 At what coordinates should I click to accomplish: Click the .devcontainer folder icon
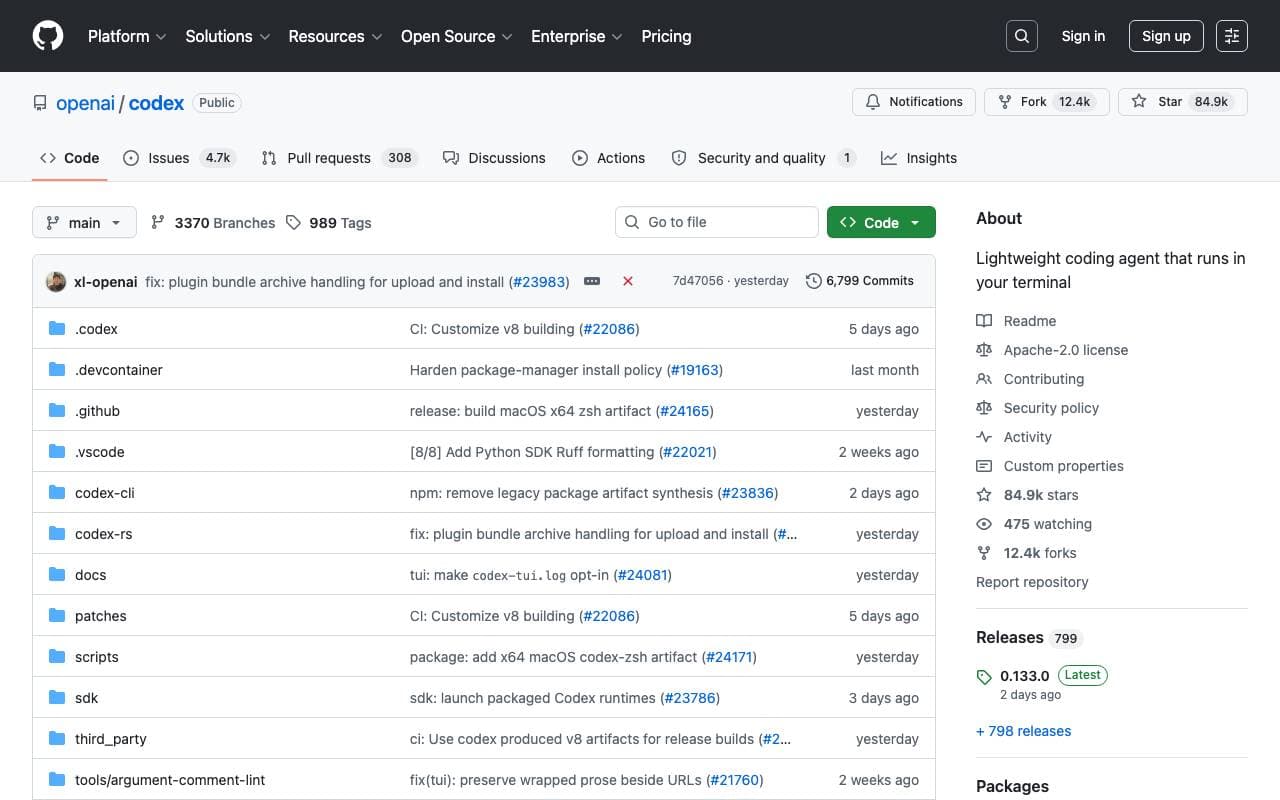57,370
